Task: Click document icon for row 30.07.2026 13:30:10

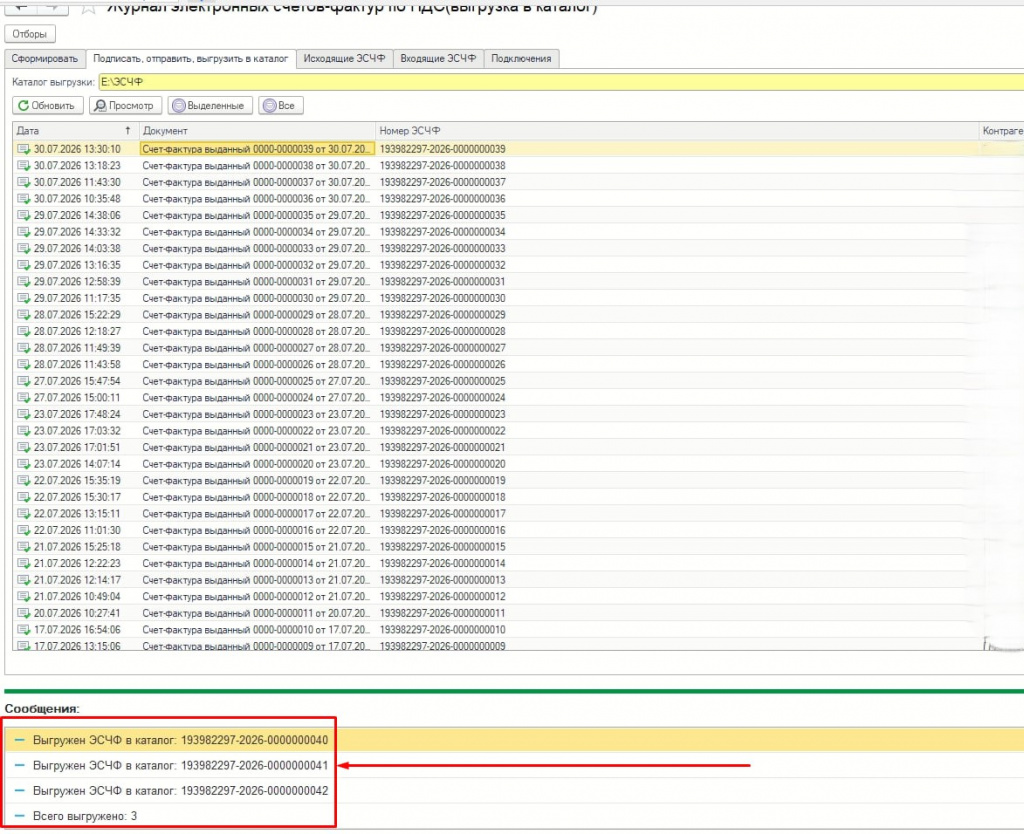Action: tap(24, 150)
